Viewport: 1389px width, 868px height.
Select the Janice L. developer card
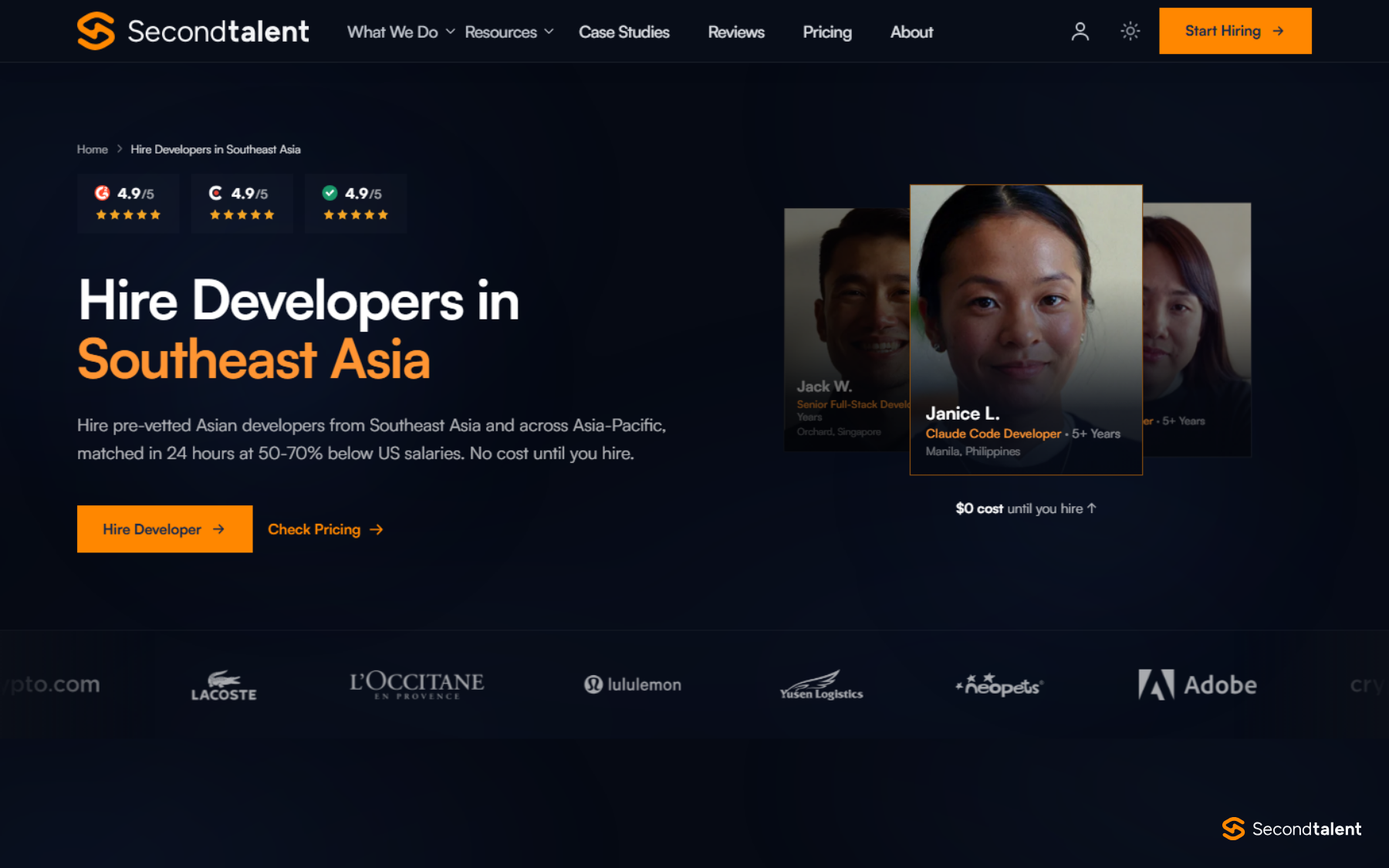(1026, 329)
